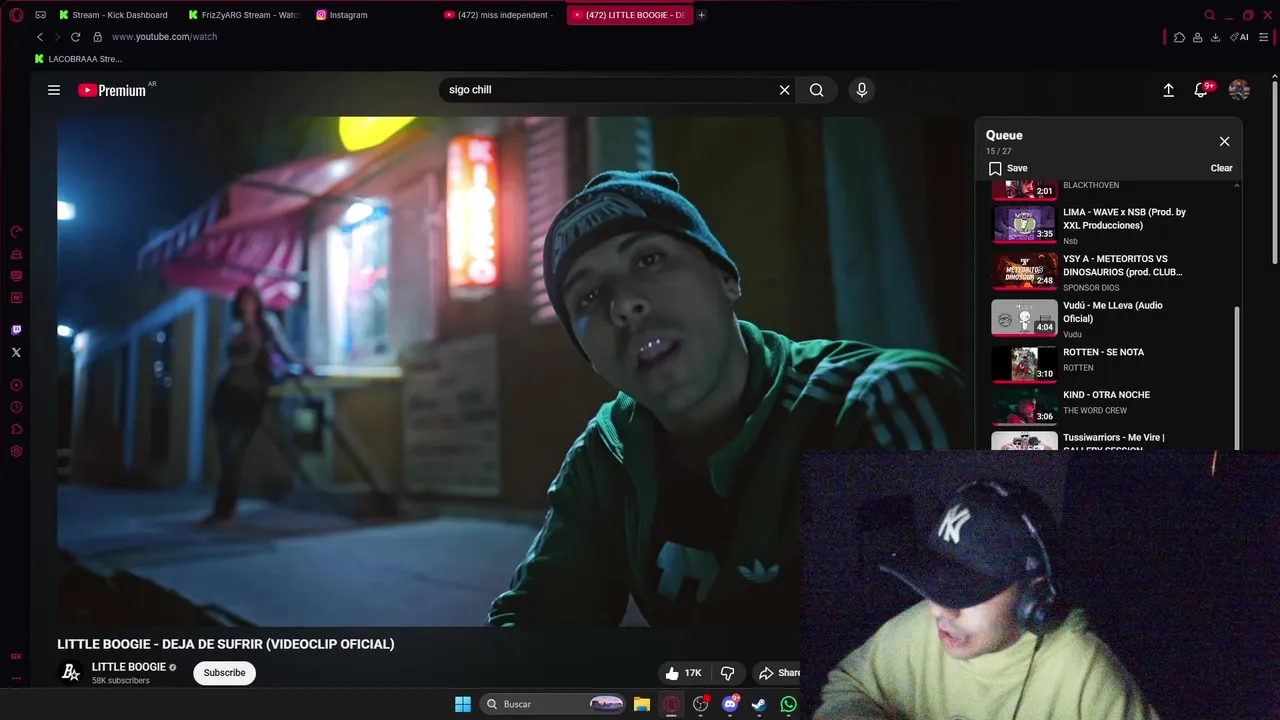The height and width of the screenshot is (720, 1280).
Task: Start voice search with the microphone
Action: point(862,90)
